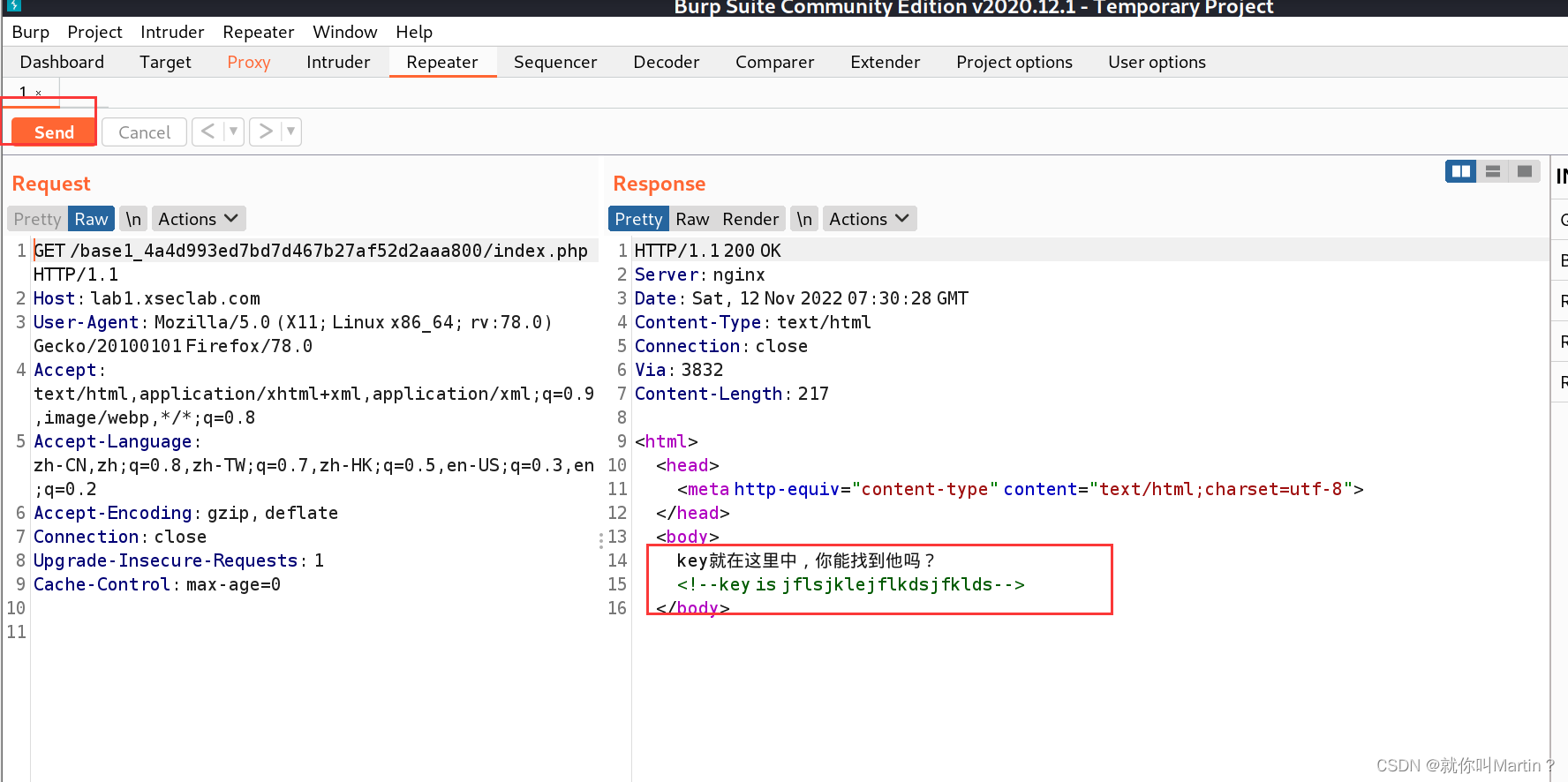Click the Cancel button
This screenshot has height=782, width=1568.
tap(144, 132)
